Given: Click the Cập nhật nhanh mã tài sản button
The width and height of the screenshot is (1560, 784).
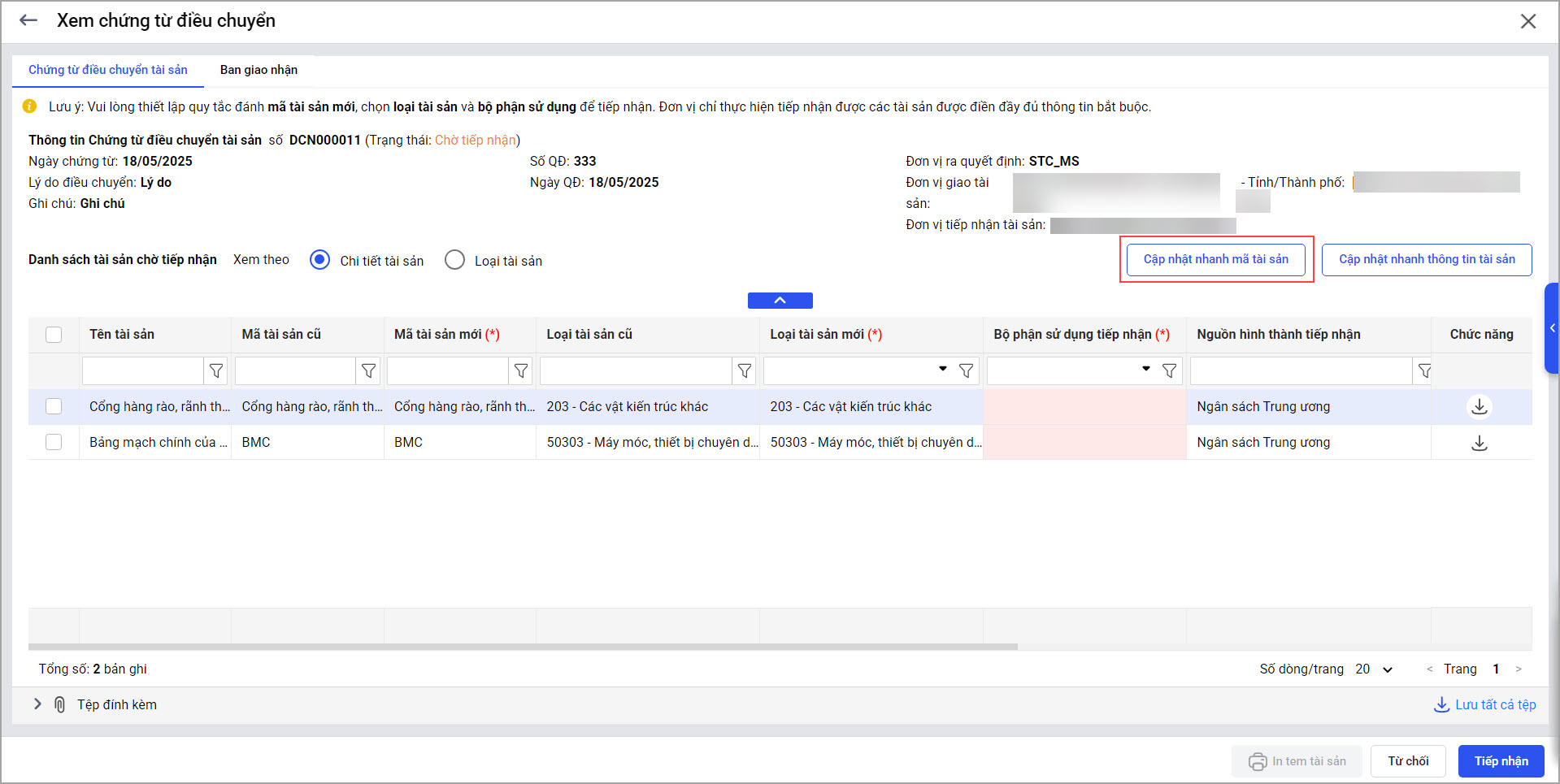Looking at the screenshot, I should 1216,259.
